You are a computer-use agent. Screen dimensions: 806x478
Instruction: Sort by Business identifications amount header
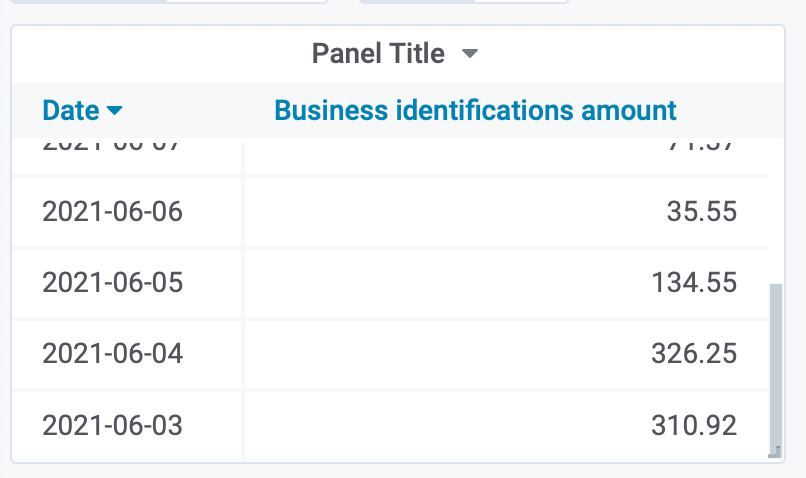point(475,110)
